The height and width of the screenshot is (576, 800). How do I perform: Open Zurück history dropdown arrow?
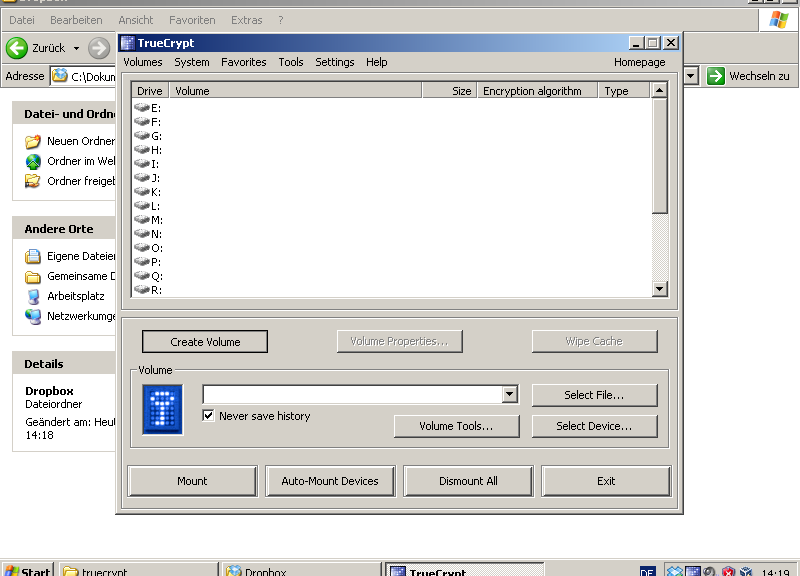[76, 48]
